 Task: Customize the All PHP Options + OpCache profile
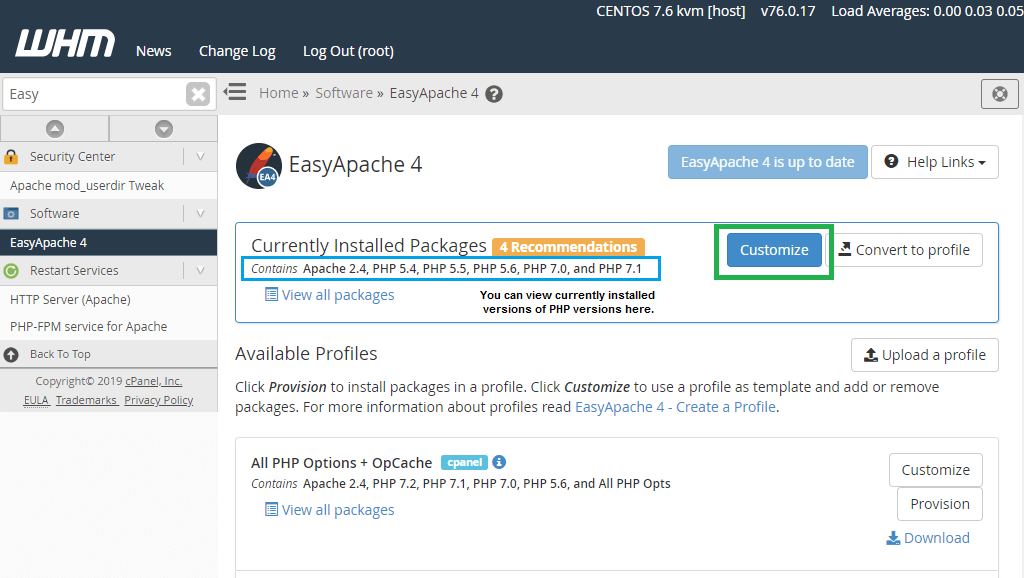click(x=935, y=470)
